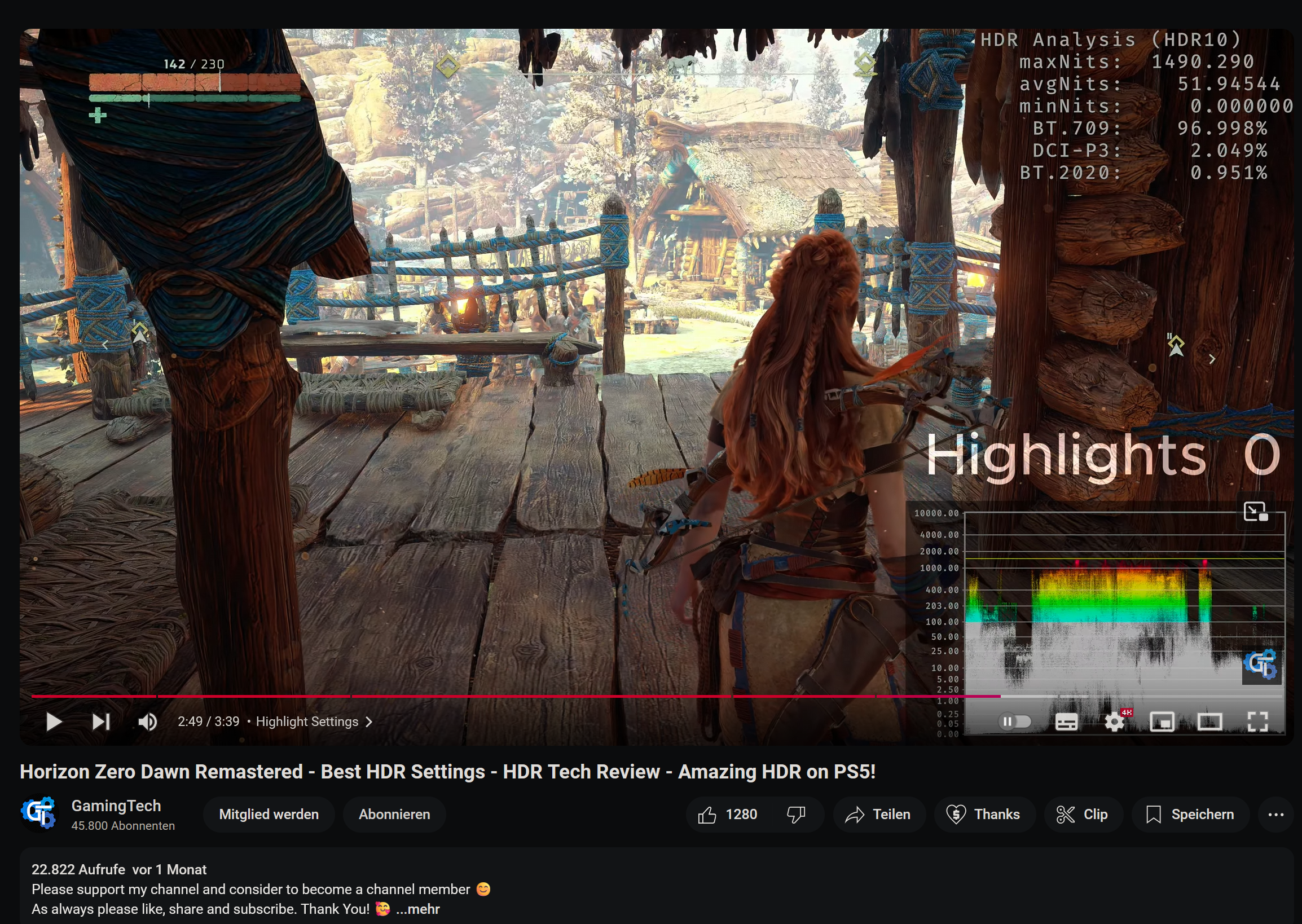Activate miniplayer mode
This screenshot has width=1302, height=924.
pyautogui.click(x=1163, y=721)
